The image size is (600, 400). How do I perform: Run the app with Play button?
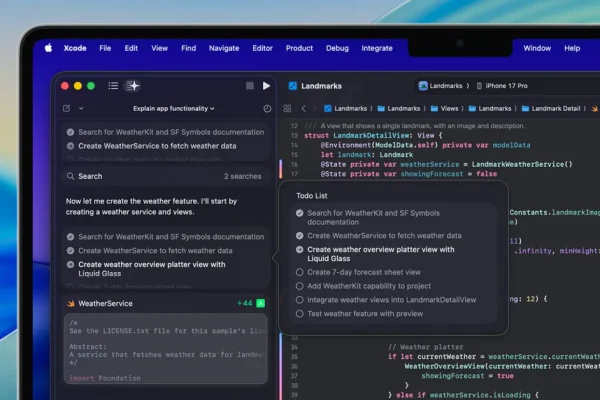click(266, 86)
